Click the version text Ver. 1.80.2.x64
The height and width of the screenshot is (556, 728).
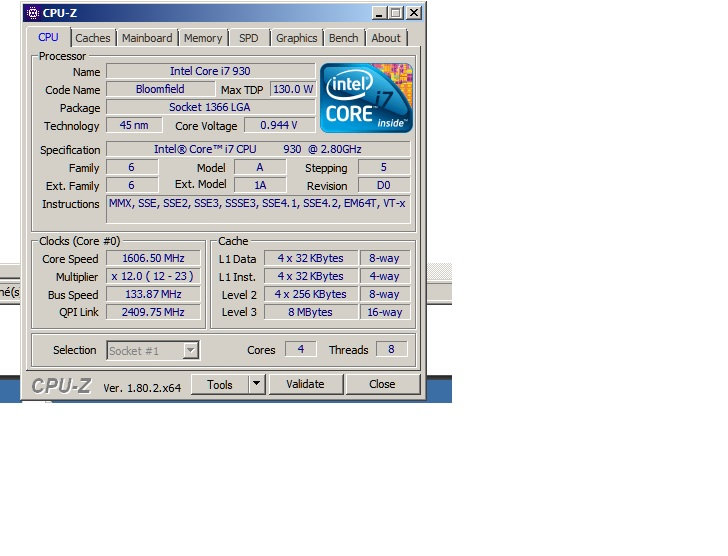142,388
